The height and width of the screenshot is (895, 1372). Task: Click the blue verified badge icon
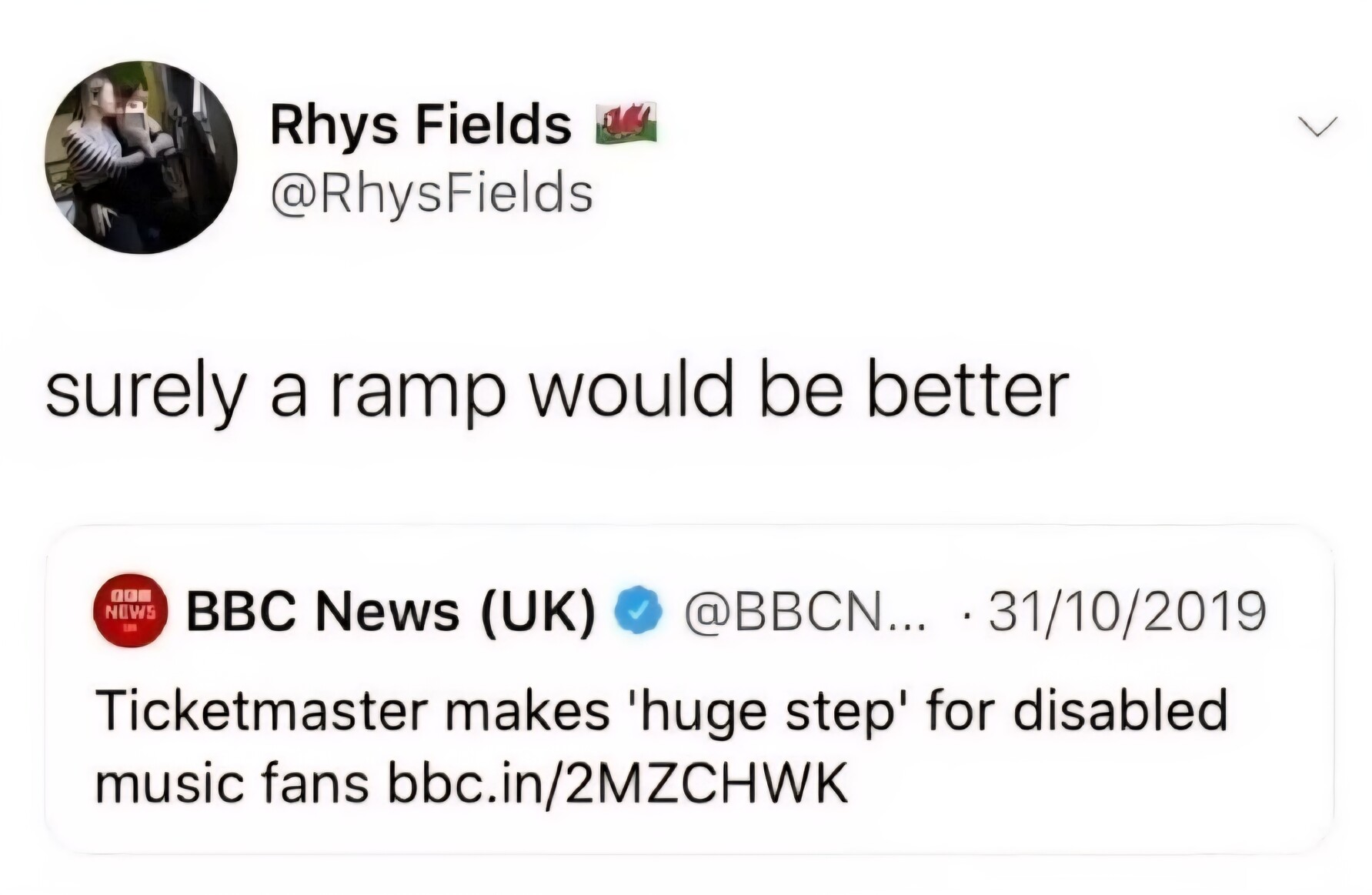[637, 610]
